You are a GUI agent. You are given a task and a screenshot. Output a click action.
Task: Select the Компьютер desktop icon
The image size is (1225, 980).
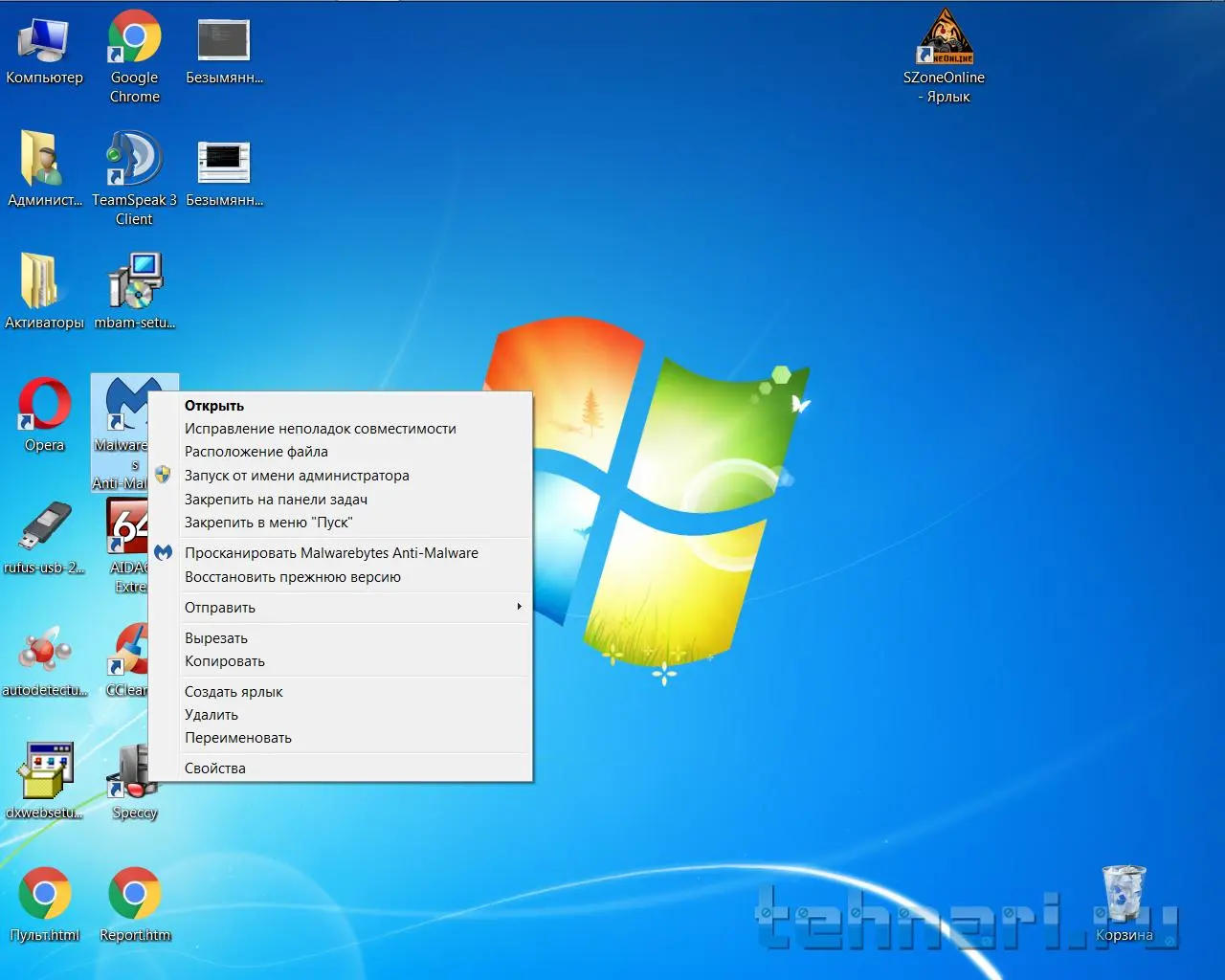click(x=44, y=40)
